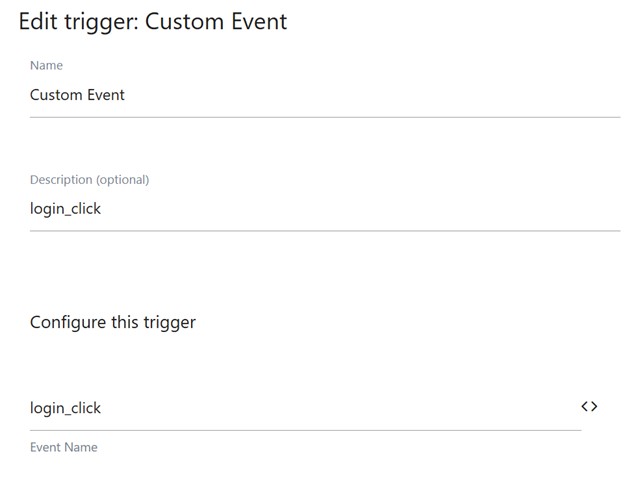
Task: Open variable picker beside Event Name field
Action: pyautogui.click(x=589, y=406)
